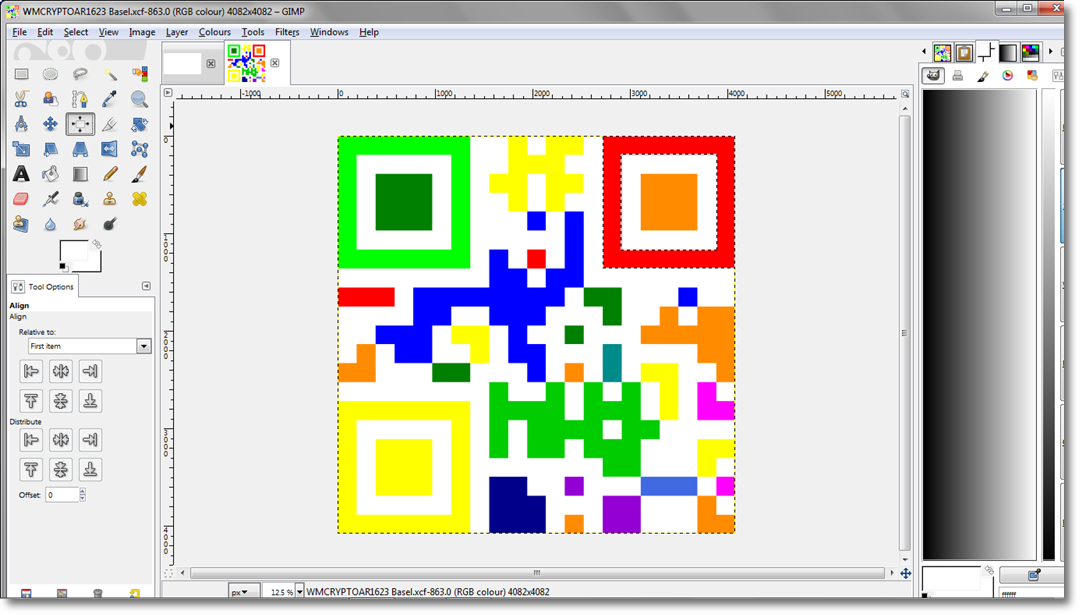Align right edge of target
1080x615 pixels.
(x=90, y=371)
